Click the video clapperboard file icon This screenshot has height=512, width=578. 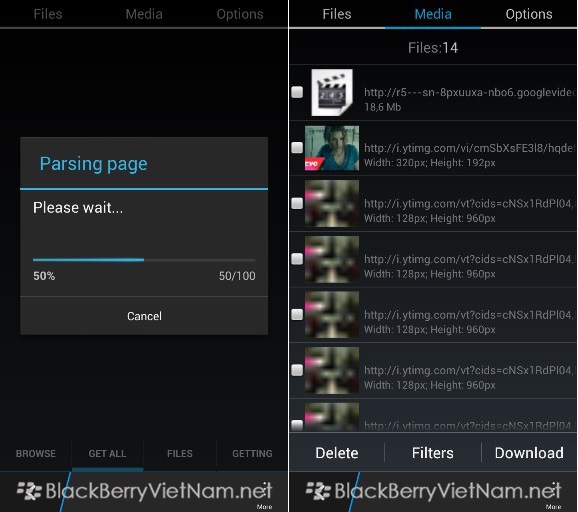coord(332,92)
